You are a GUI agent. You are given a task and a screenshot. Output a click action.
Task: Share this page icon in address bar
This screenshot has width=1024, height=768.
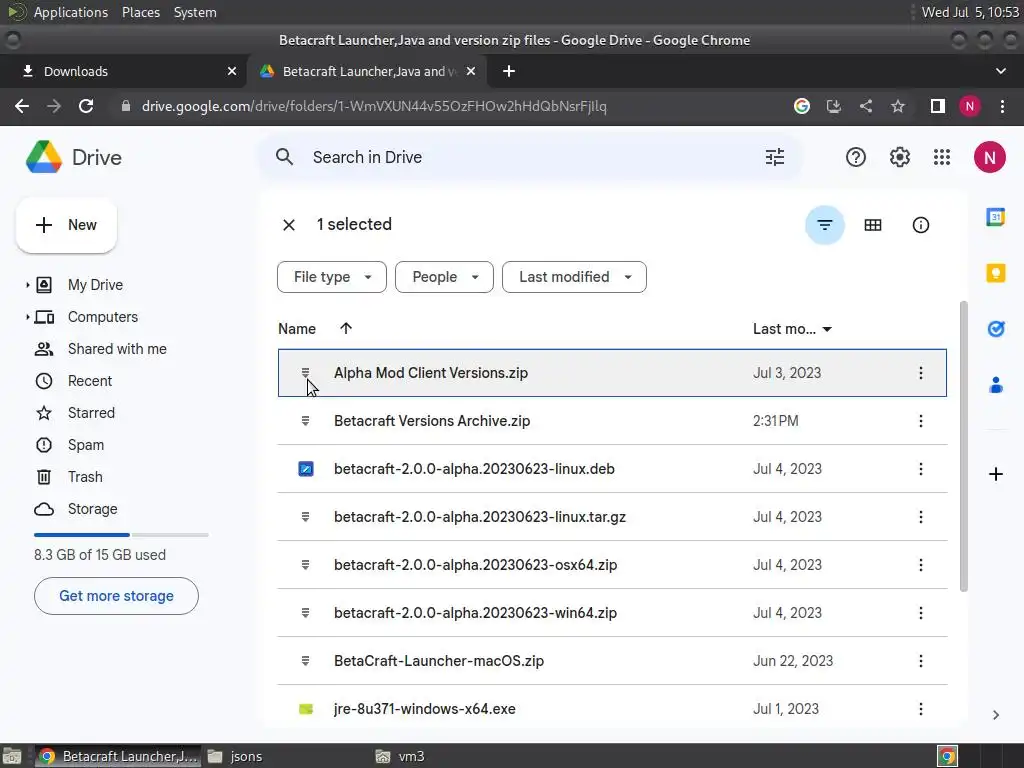coord(866,106)
